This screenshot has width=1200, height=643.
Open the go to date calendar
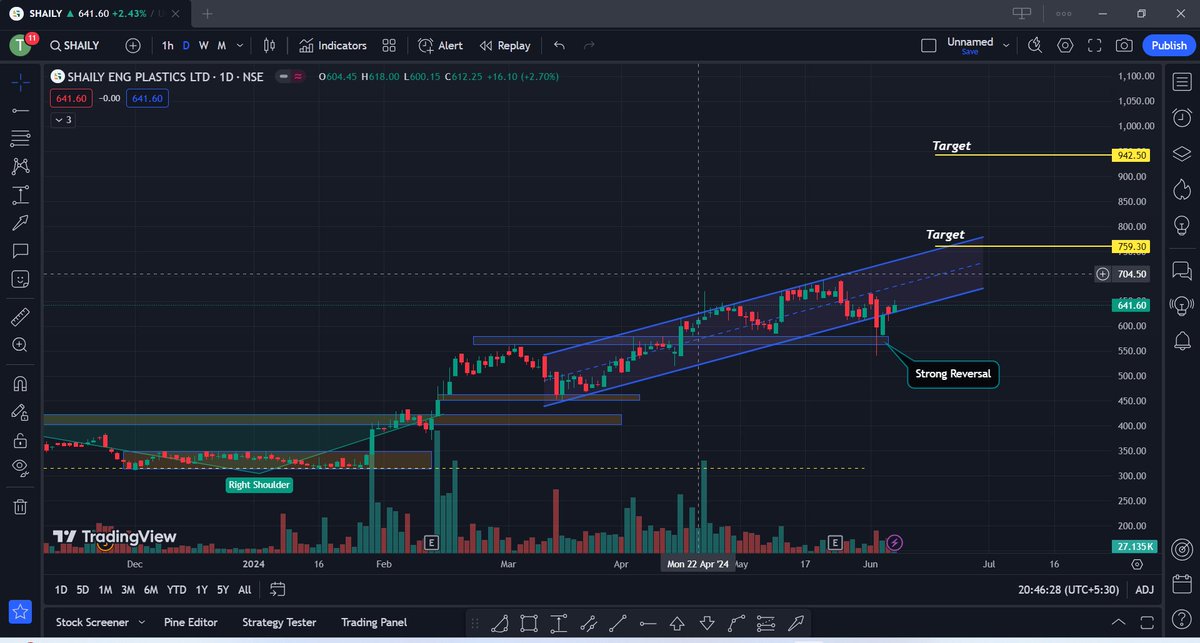coord(278,589)
